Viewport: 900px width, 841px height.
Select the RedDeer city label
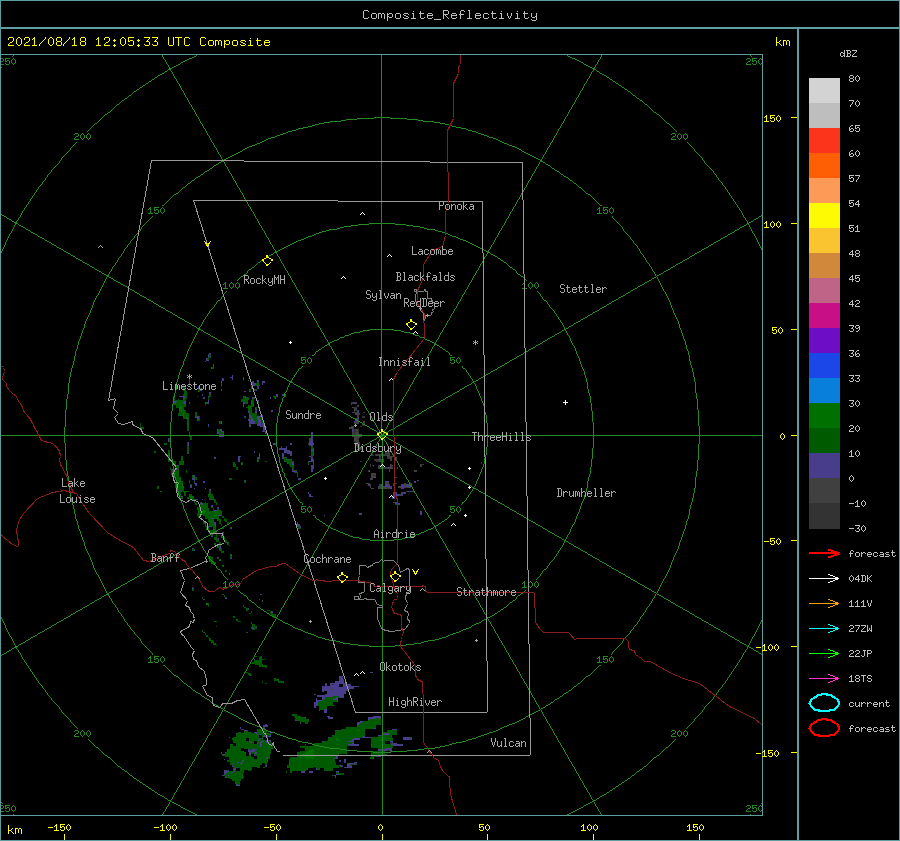pyautogui.click(x=424, y=303)
